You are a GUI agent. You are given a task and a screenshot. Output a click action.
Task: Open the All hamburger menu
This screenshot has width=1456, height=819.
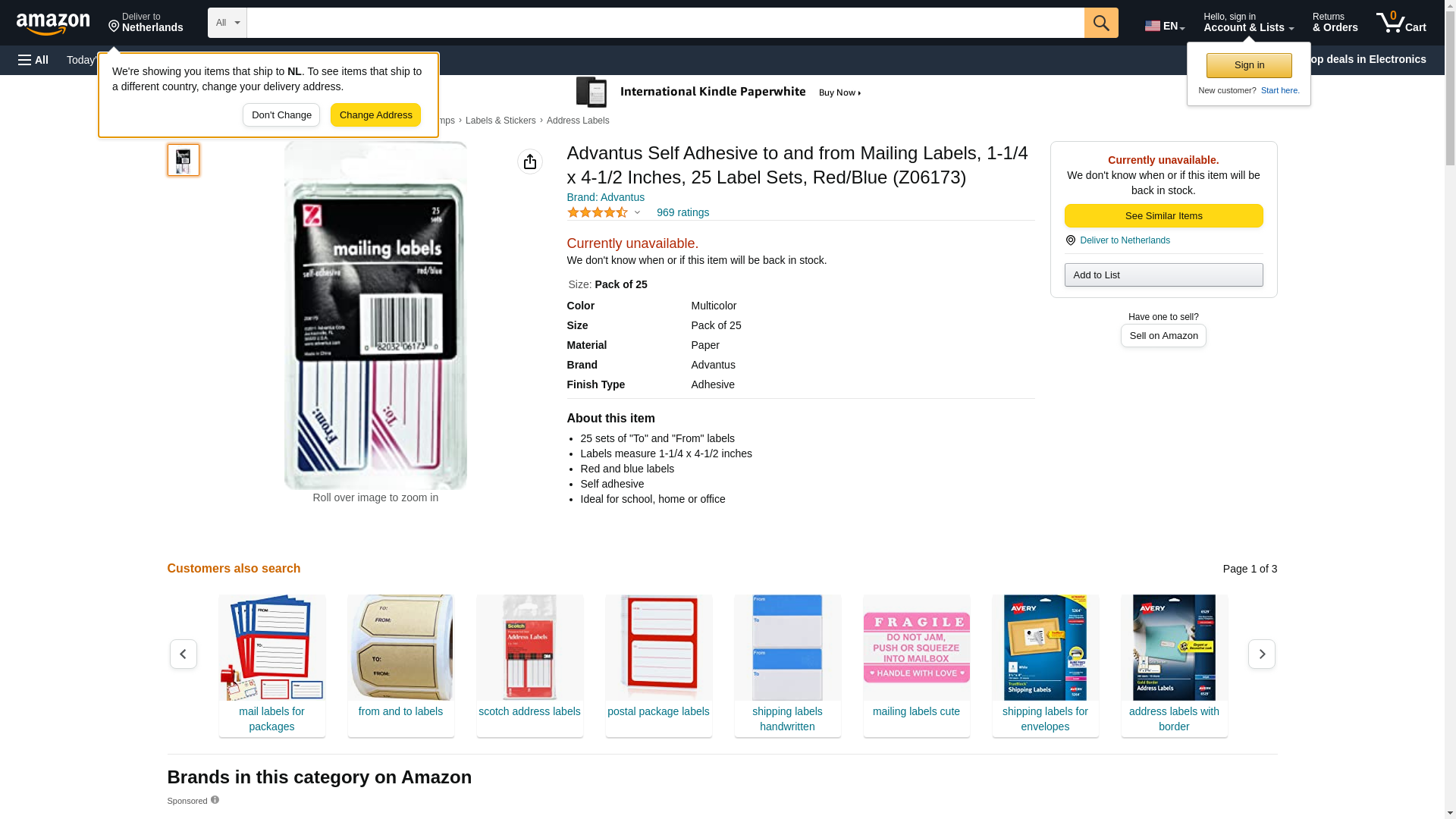click(x=33, y=60)
